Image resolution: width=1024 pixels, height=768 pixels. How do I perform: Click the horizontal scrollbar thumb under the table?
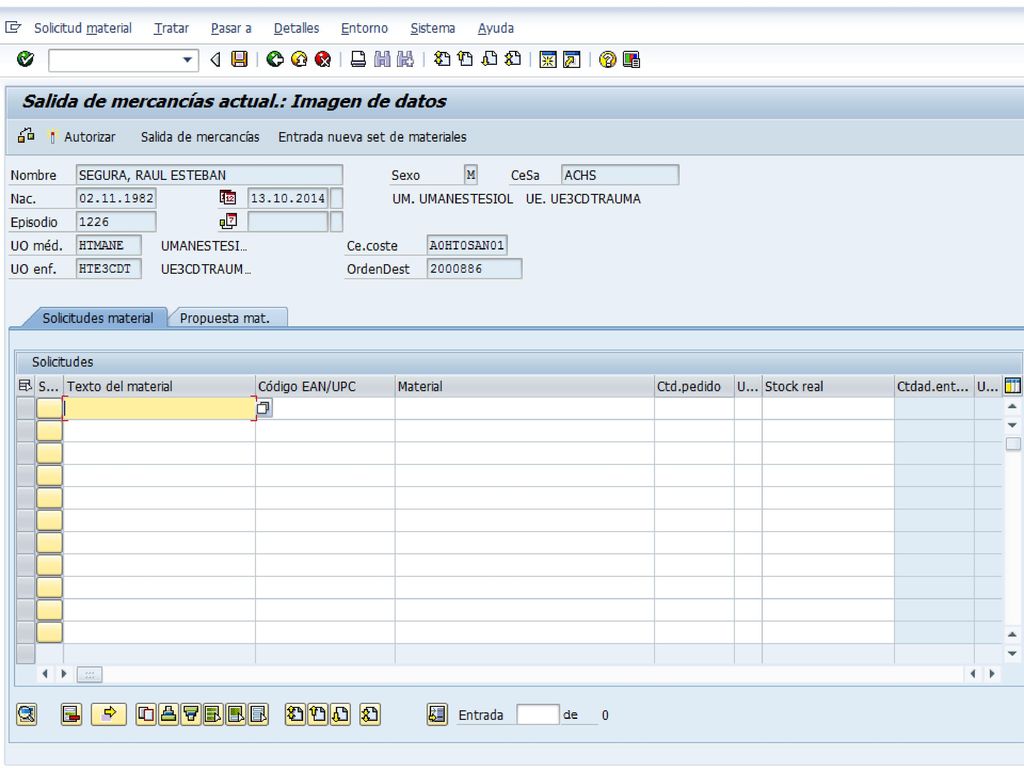89,674
